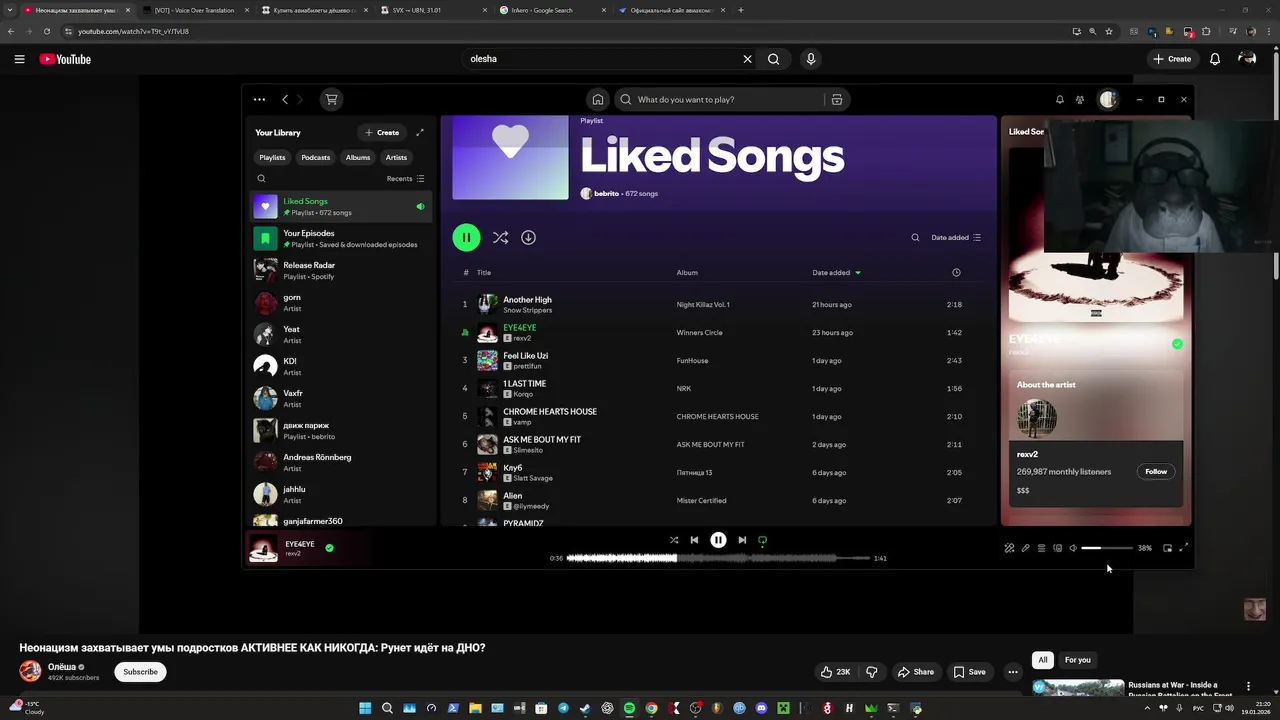1280x720 pixels.
Task: Open the Spotify profile avatar menu
Action: [x=1108, y=99]
